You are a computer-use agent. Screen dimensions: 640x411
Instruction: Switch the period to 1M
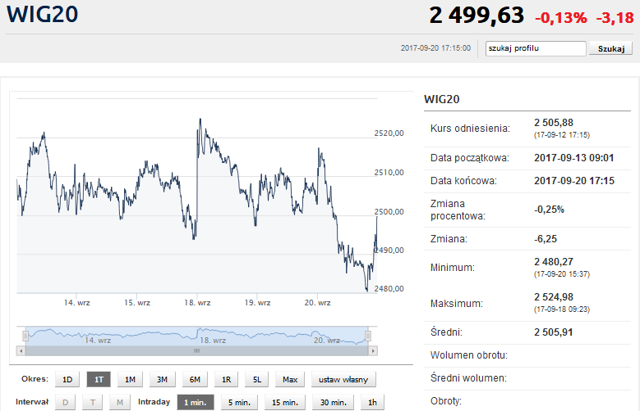(130, 380)
